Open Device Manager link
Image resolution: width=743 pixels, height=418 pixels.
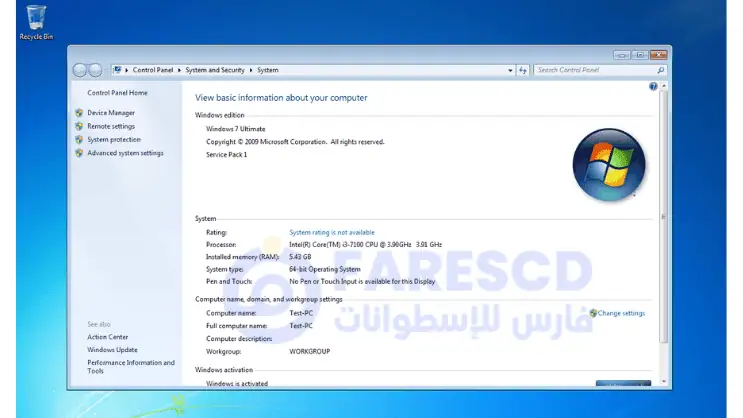tap(111, 113)
